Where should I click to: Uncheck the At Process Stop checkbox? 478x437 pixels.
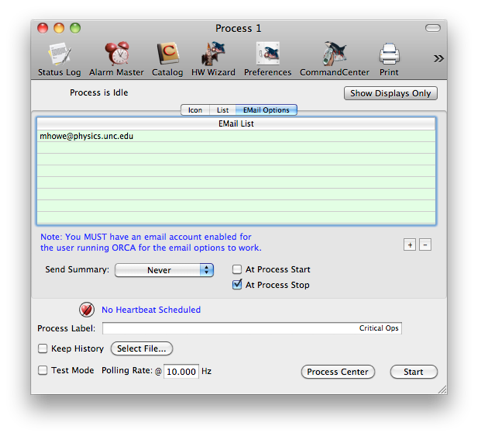click(237, 285)
